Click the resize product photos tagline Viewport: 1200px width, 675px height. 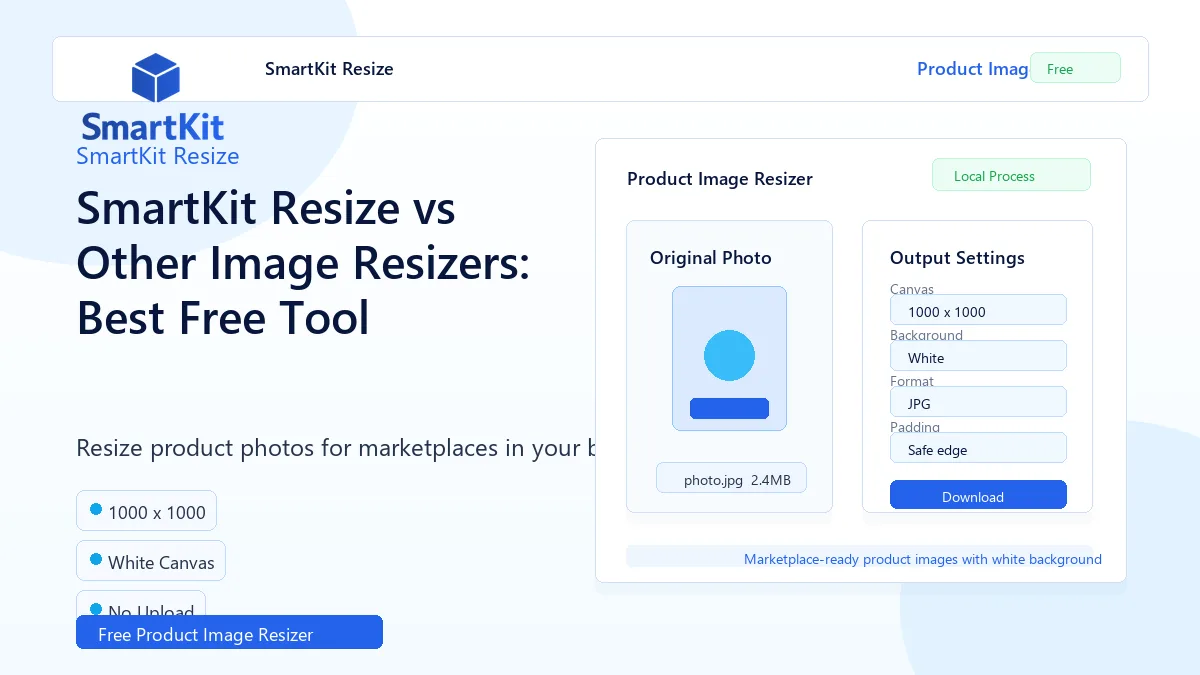(x=336, y=448)
